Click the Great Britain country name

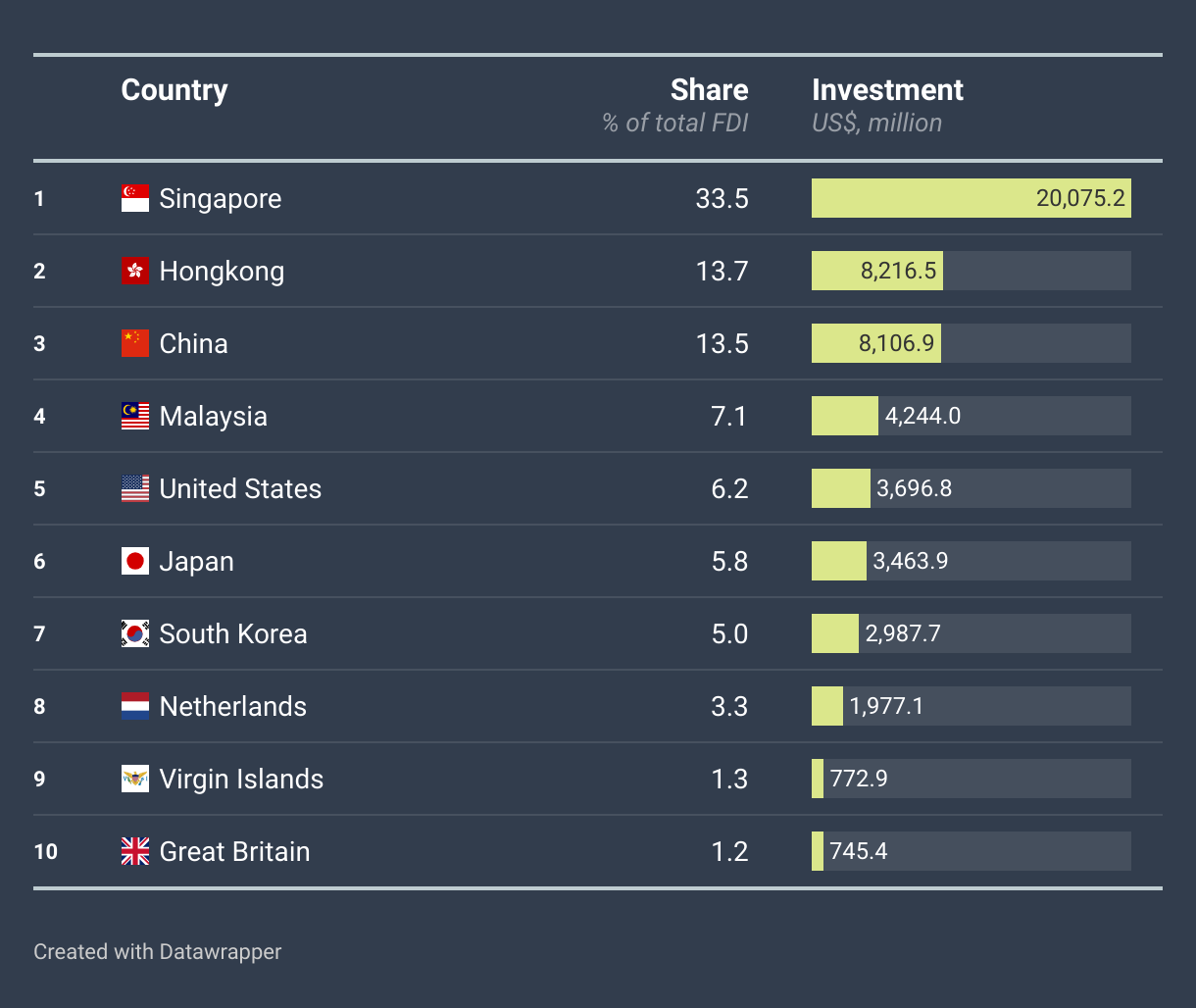(x=234, y=852)
